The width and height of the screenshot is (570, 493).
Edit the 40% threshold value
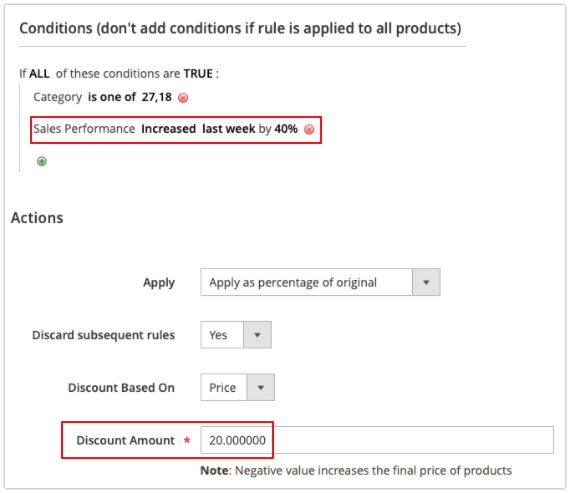[286, 129]
